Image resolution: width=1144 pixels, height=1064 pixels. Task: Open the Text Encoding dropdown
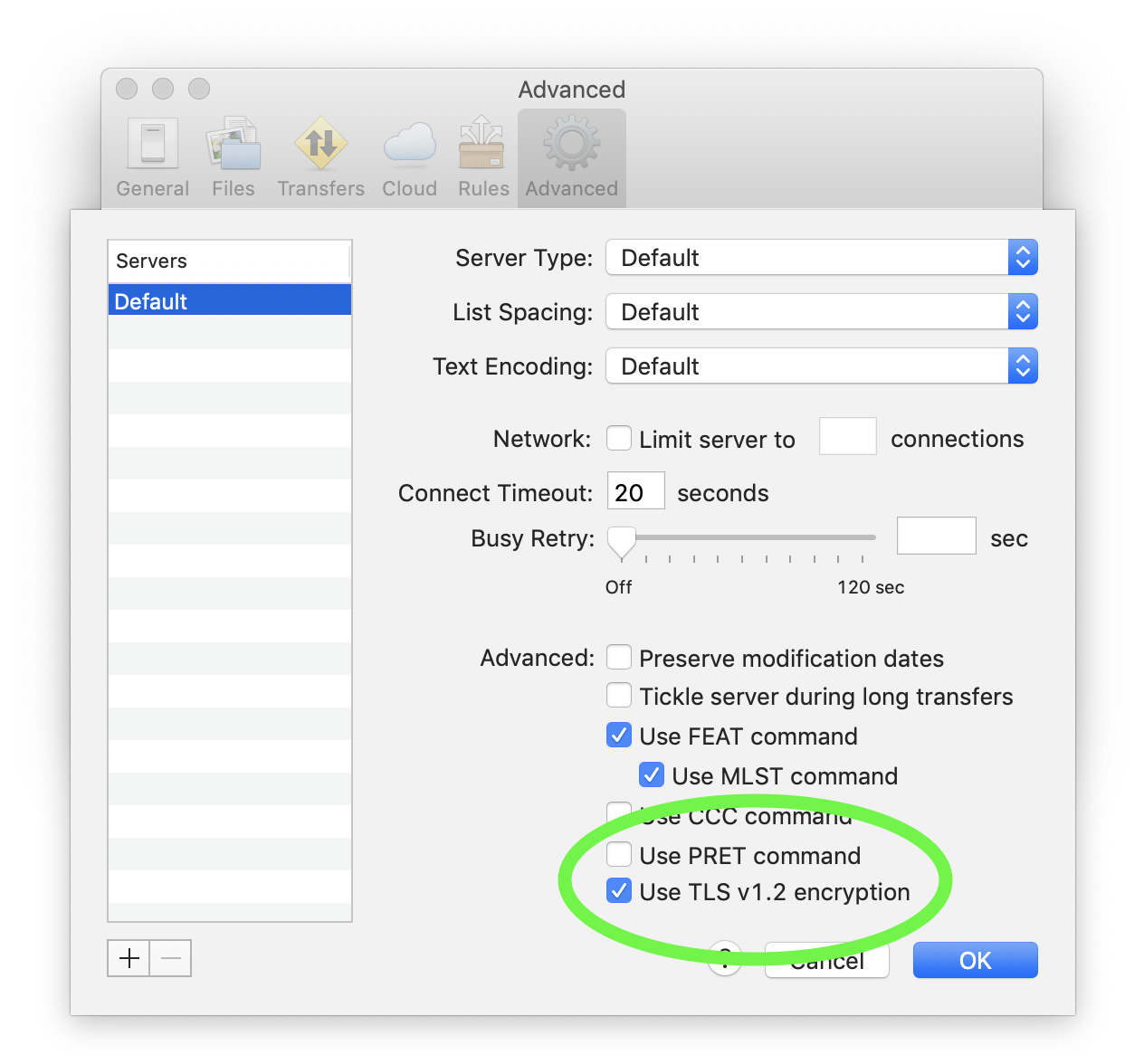pos(821,366)
